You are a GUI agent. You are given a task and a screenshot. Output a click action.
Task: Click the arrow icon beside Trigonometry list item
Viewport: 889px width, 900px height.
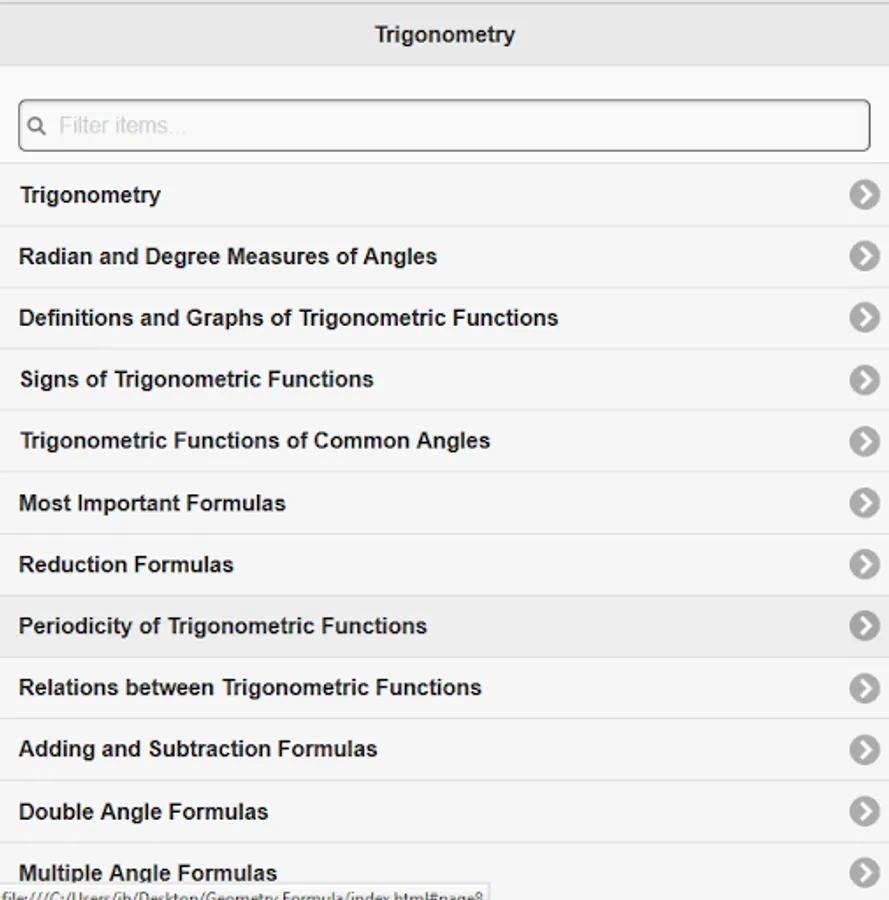point(864,194)
